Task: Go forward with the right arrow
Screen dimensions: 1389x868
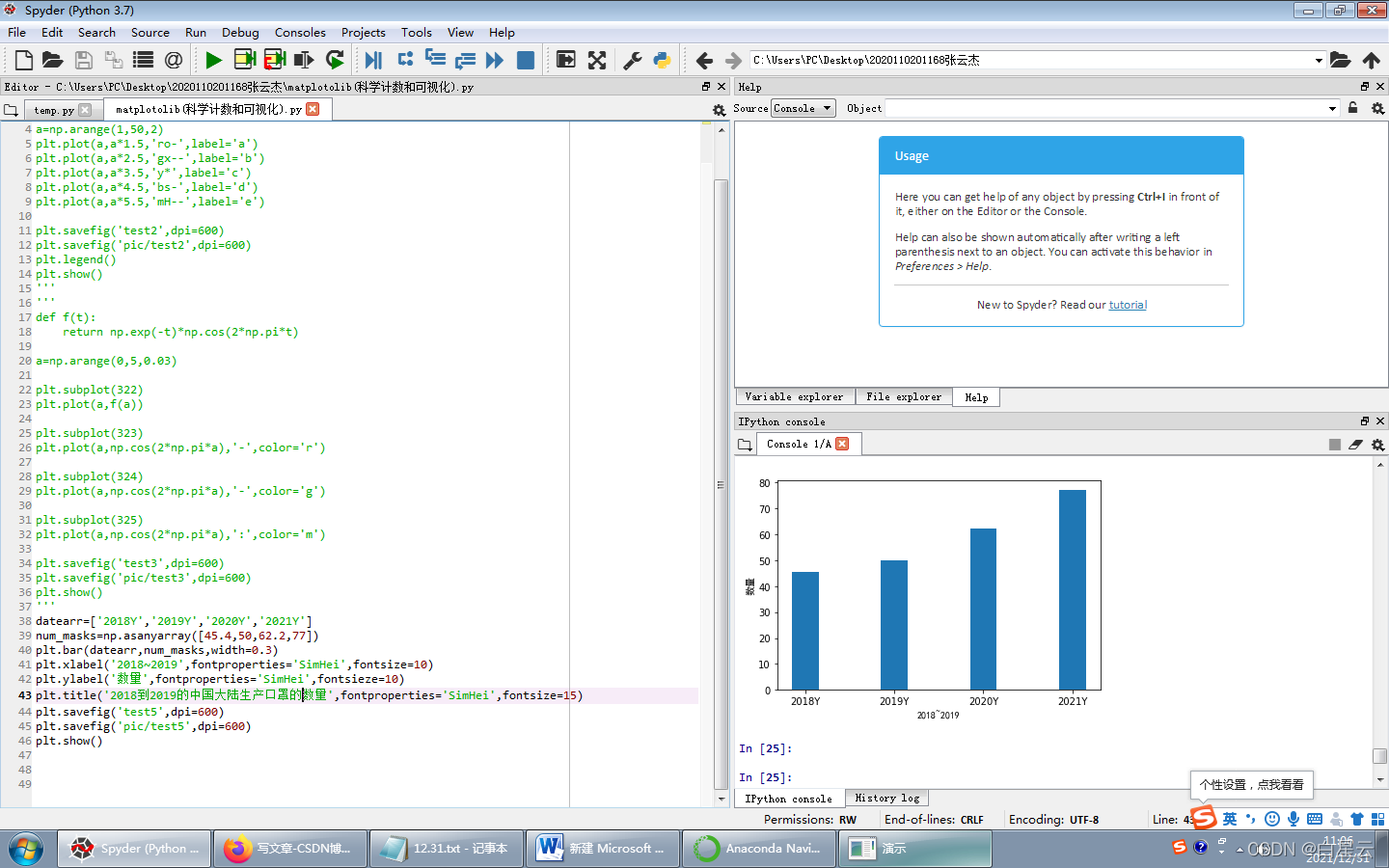Action: (x=733, y=60)
